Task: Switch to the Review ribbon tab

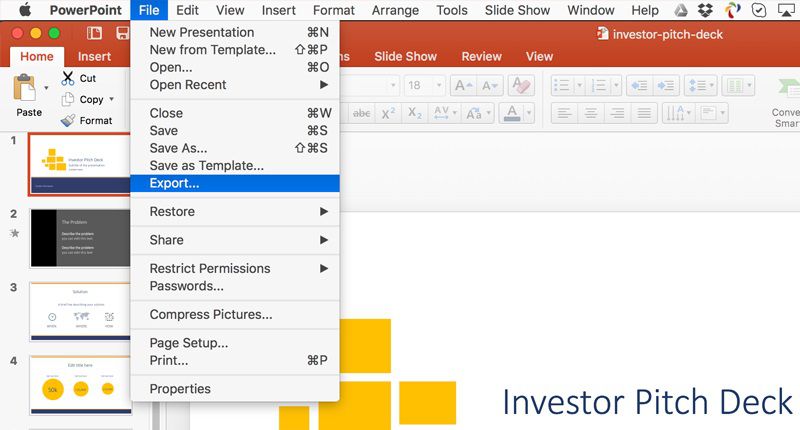Action: click(x=481, y=57)
